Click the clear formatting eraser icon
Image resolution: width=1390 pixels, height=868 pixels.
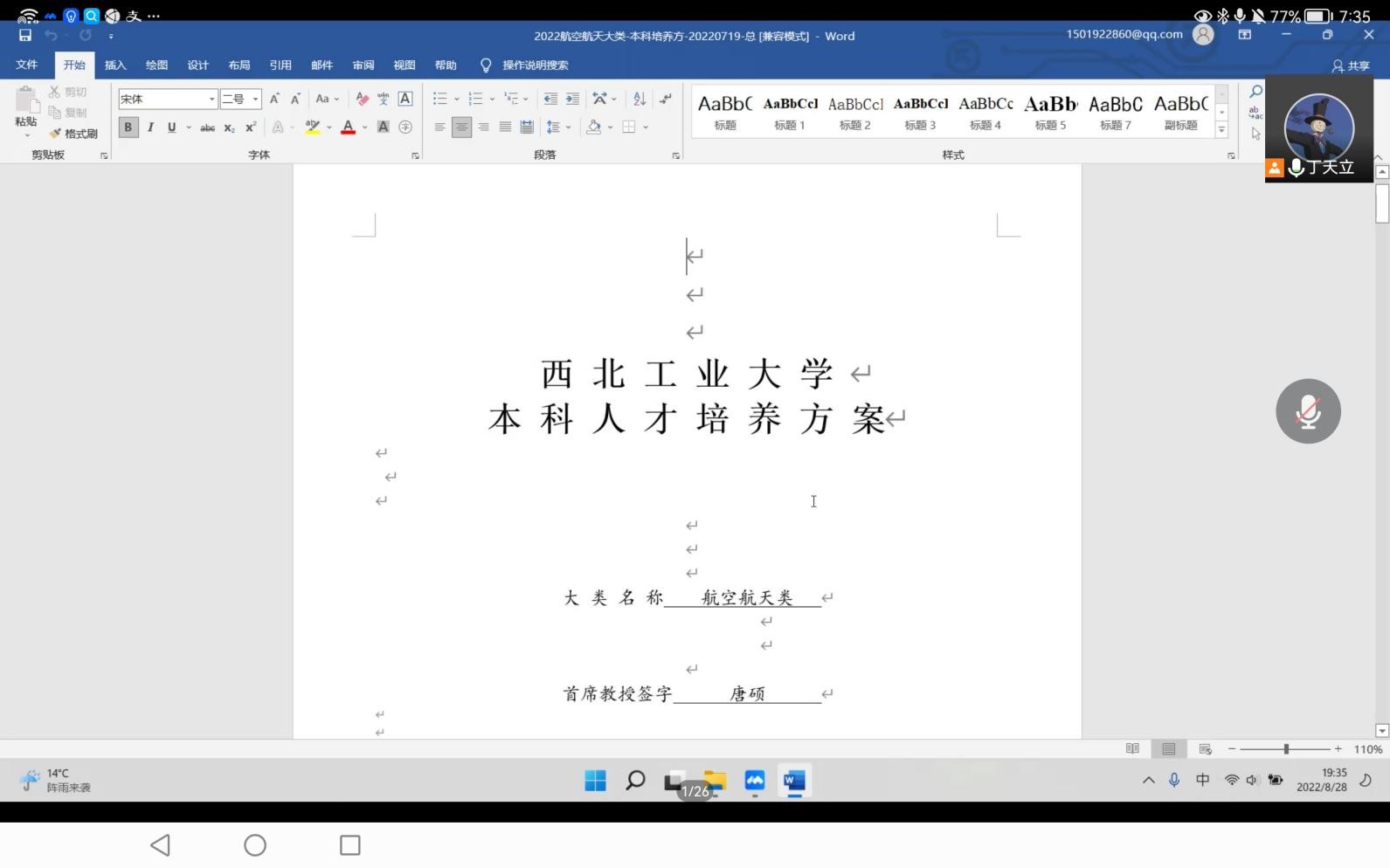click(362, 100)
